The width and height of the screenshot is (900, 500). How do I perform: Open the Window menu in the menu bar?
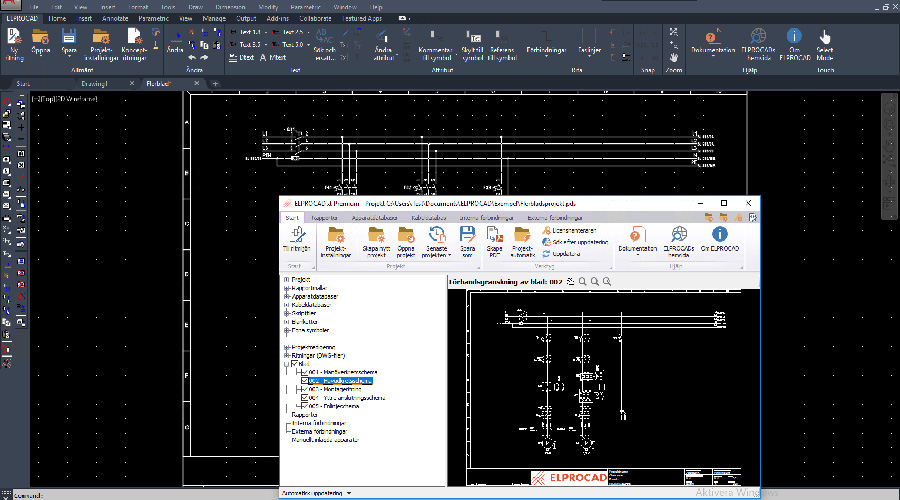point(345,7)
